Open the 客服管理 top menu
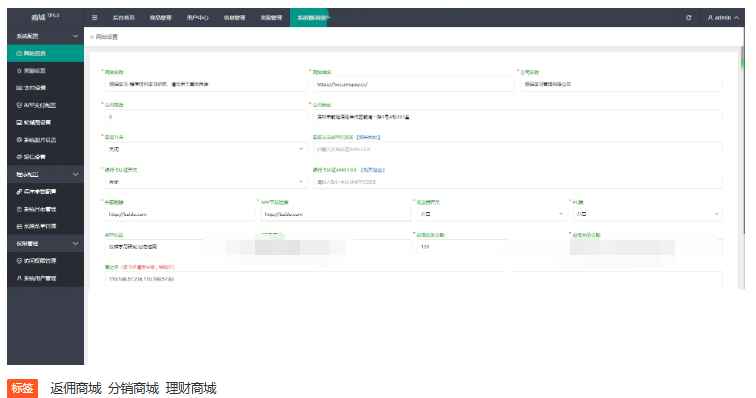The image size is (756, 398). [271, 17]
